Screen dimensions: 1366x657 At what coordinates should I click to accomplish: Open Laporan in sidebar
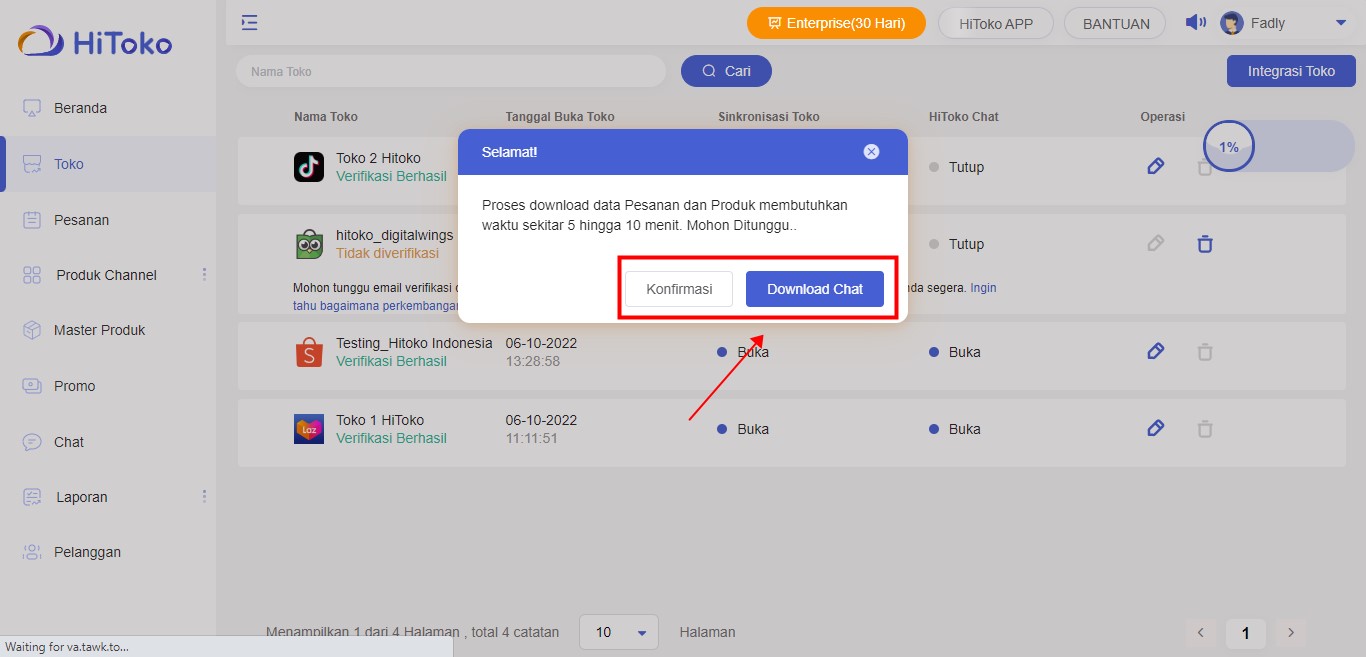click(81, 497)
